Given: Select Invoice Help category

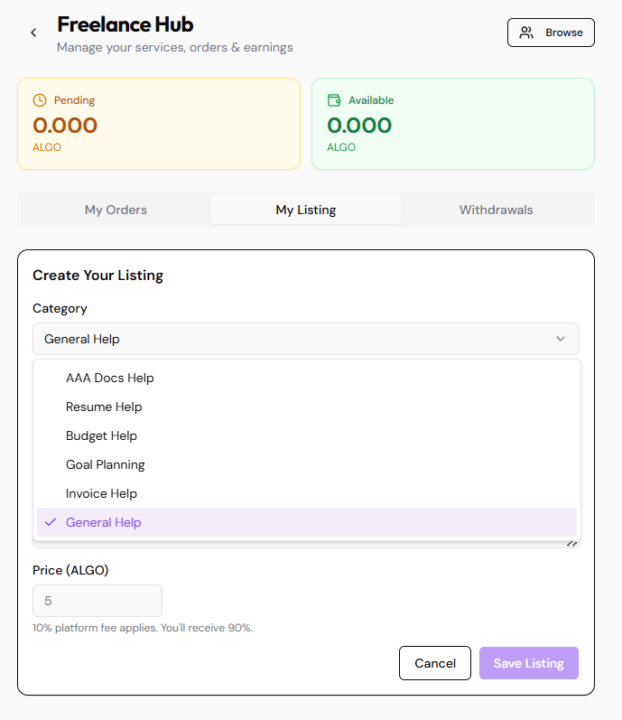Looking at the screenshot, I should 307,494.
